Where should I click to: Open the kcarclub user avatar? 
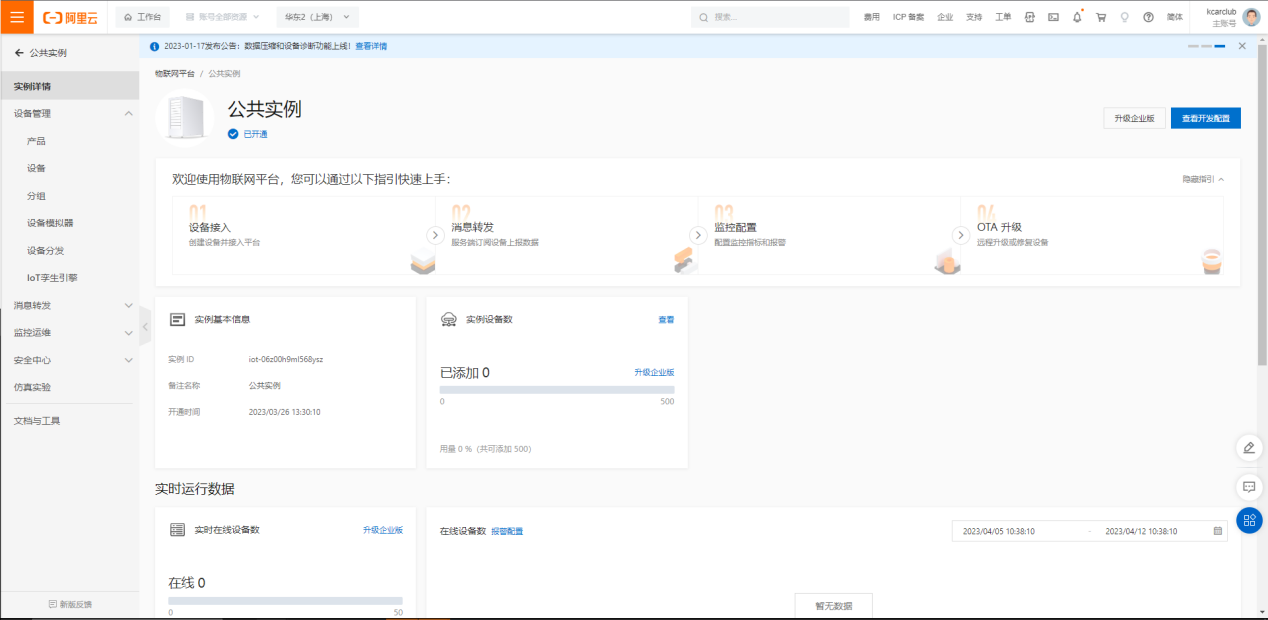(1251, 17)
